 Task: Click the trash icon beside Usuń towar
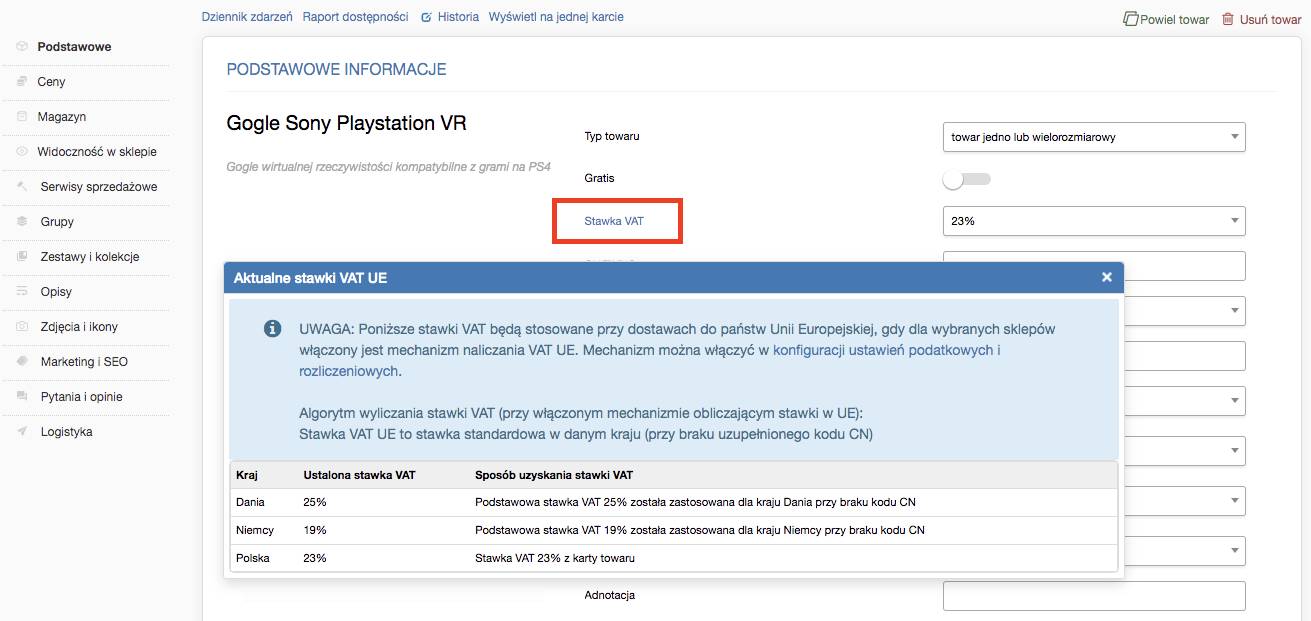(x=1227, y=19)
